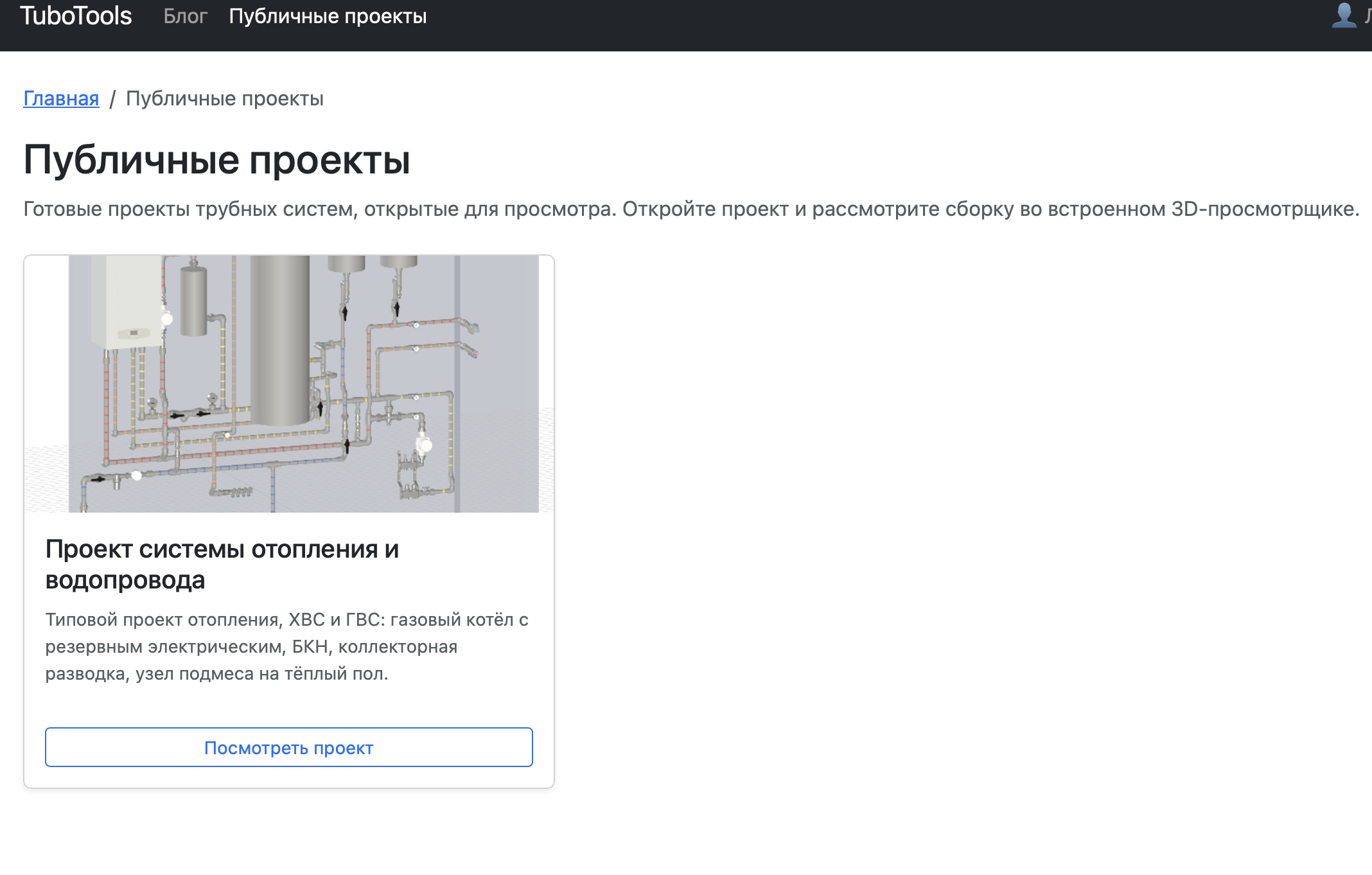This screenshot has height=875, width=1372.
Task: Click the intro paragraph starting with Готовые проекты
Action: 691,209
